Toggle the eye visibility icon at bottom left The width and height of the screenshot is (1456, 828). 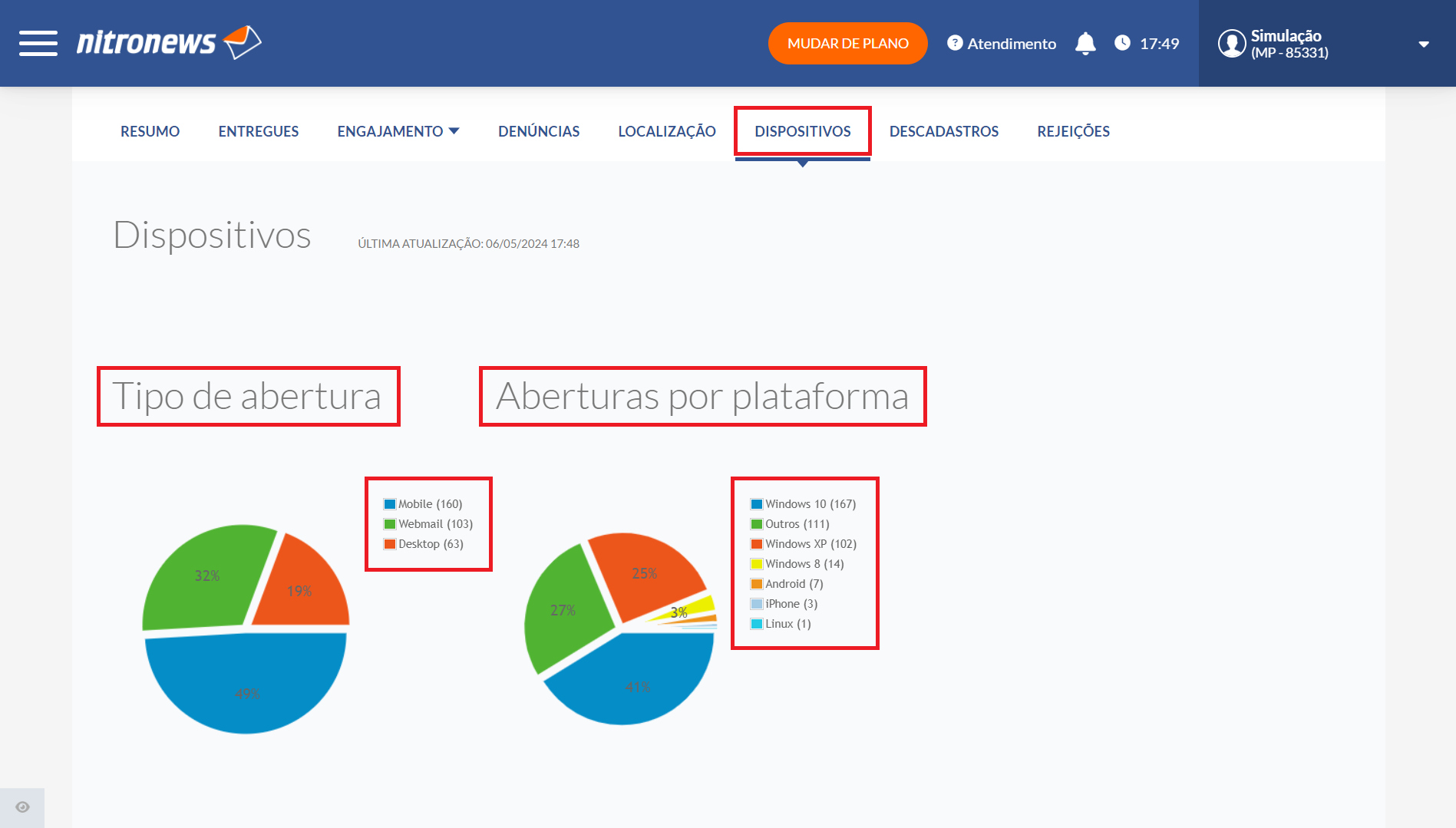click(x=22, y=807)
